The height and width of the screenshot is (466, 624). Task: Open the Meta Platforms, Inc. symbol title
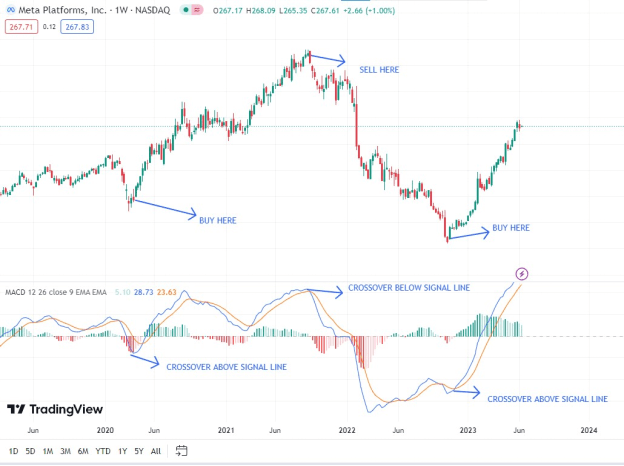tap(94, 10)
